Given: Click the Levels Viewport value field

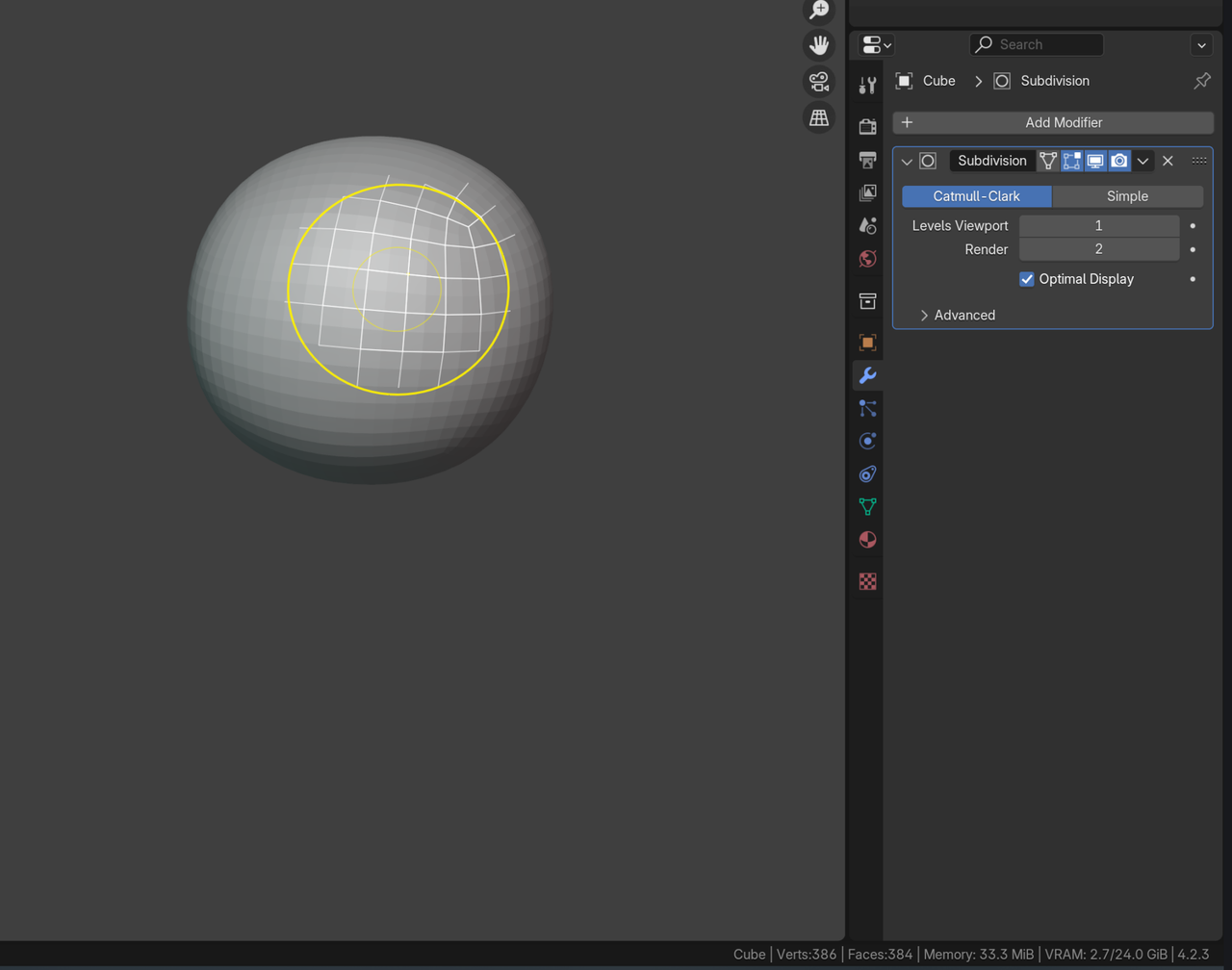Looking at the screenshot, I should 1098,226.
